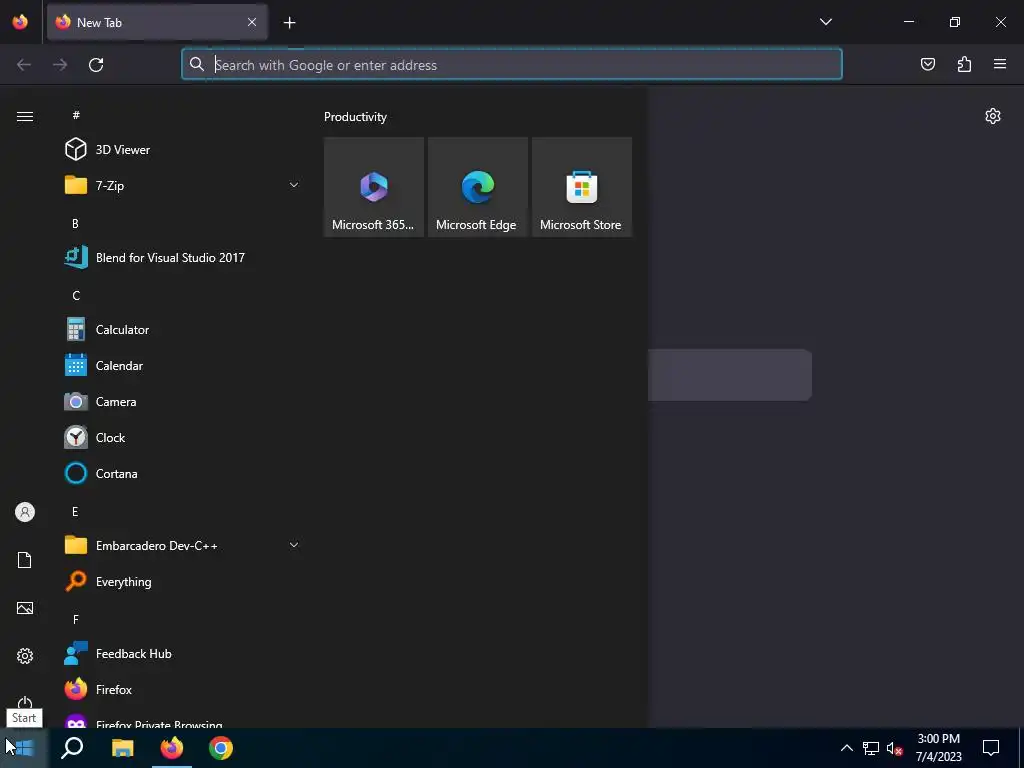Click Firefox forward navigation arrow
The height and width of the screenshot is (768, 1024).
coord(60,64)
